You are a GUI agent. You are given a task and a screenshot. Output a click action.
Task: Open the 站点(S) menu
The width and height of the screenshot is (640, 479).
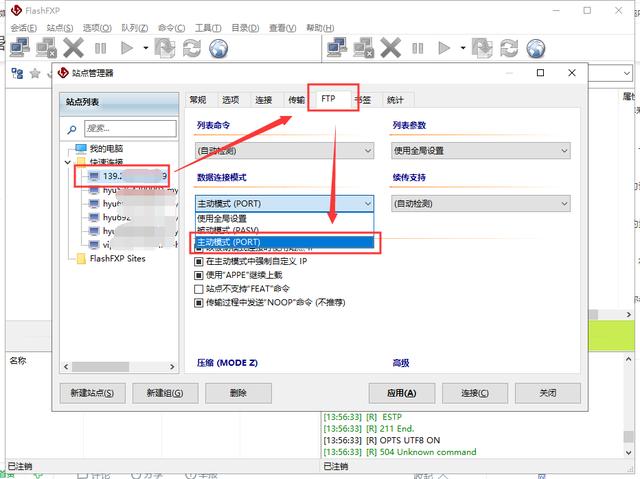pos(60,28)
